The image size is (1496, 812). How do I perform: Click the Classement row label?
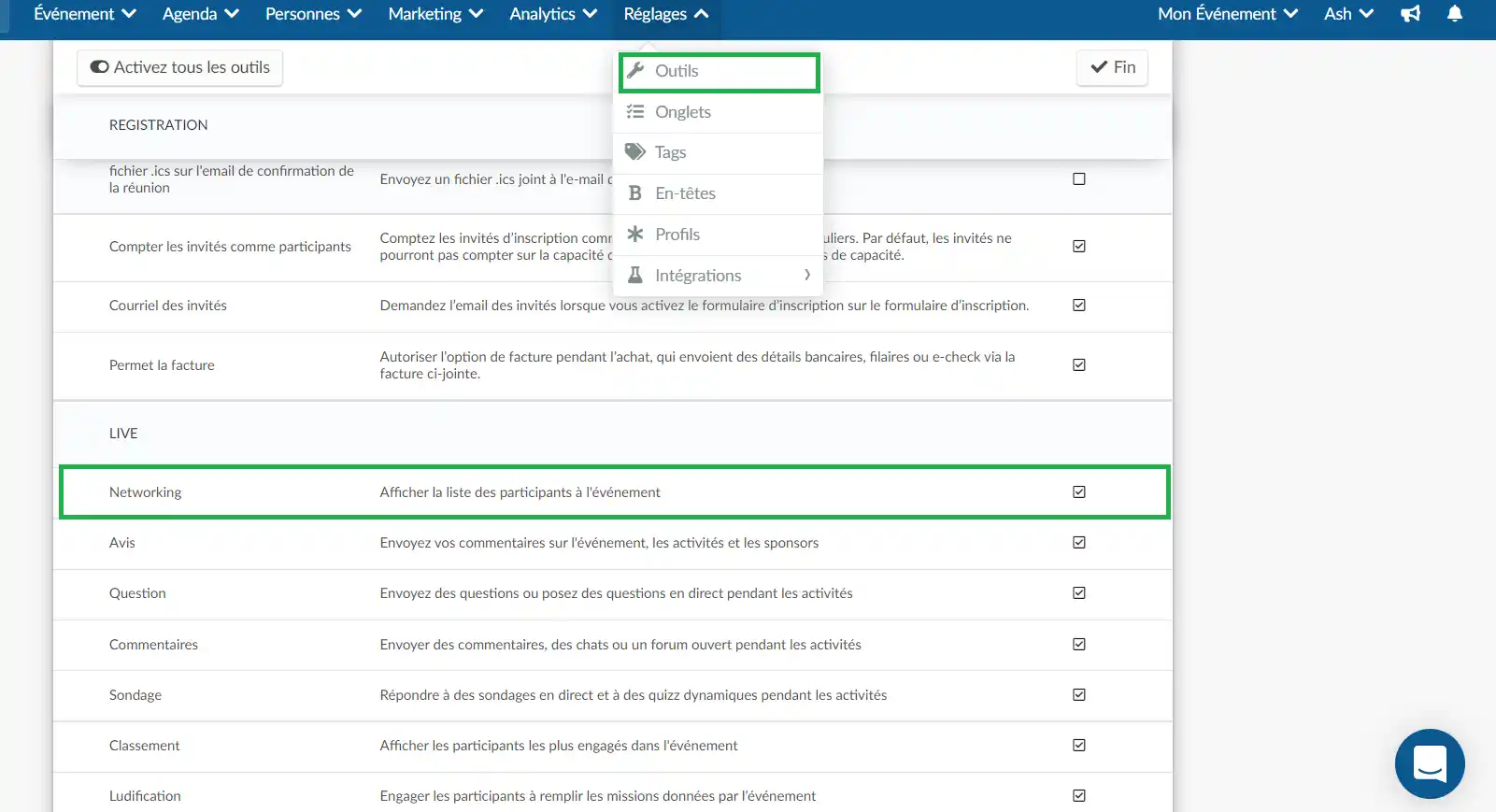(x=145, y=746)
